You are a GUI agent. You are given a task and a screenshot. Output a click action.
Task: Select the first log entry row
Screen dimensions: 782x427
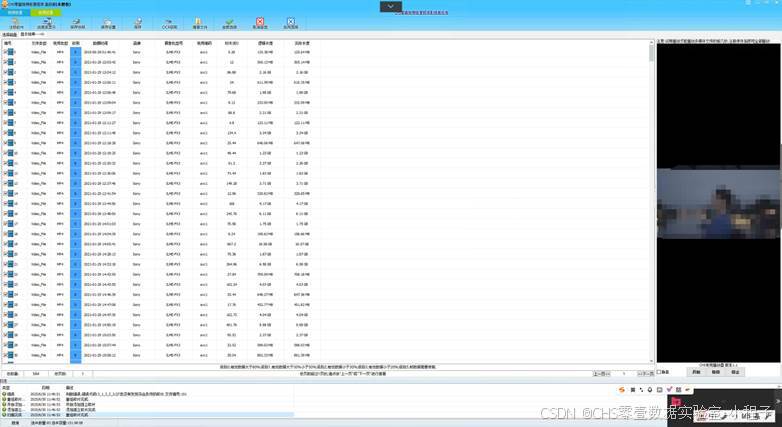click(x=147, y=394)
